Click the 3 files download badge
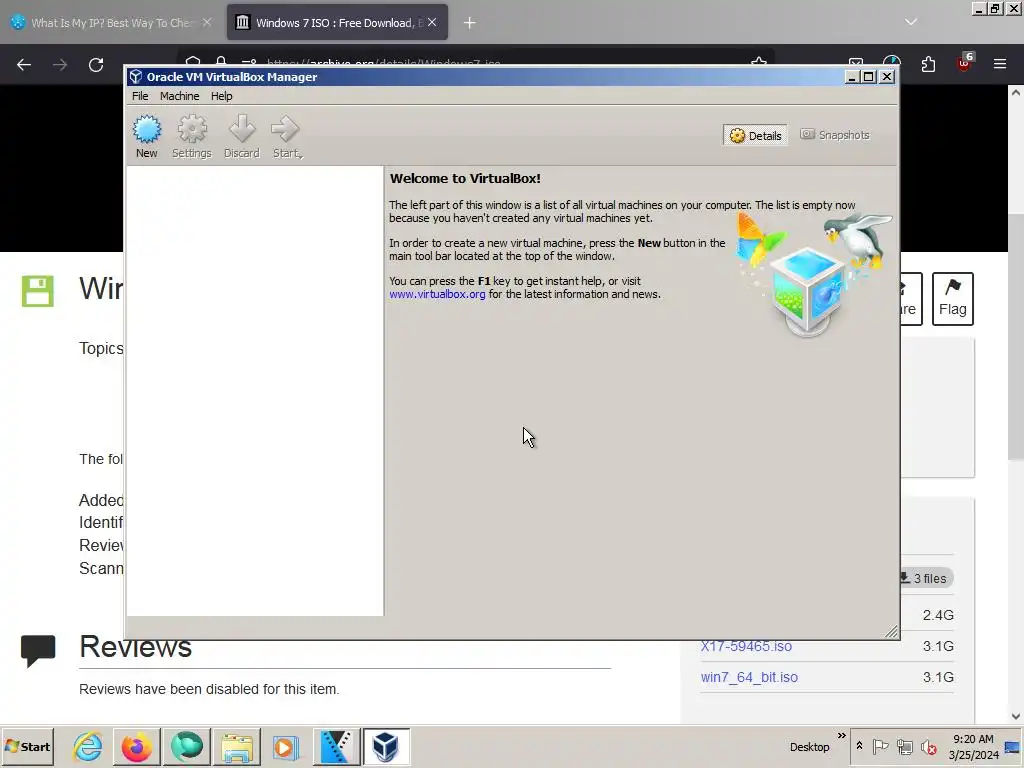Image resolution: width=1024 pixels, height=768 pixels. [x=926, y=579]
